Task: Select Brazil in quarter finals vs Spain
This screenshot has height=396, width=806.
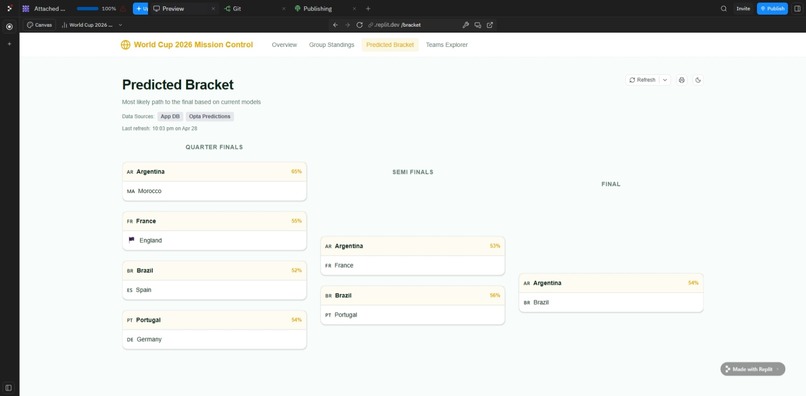Action: tap(214, 271)
